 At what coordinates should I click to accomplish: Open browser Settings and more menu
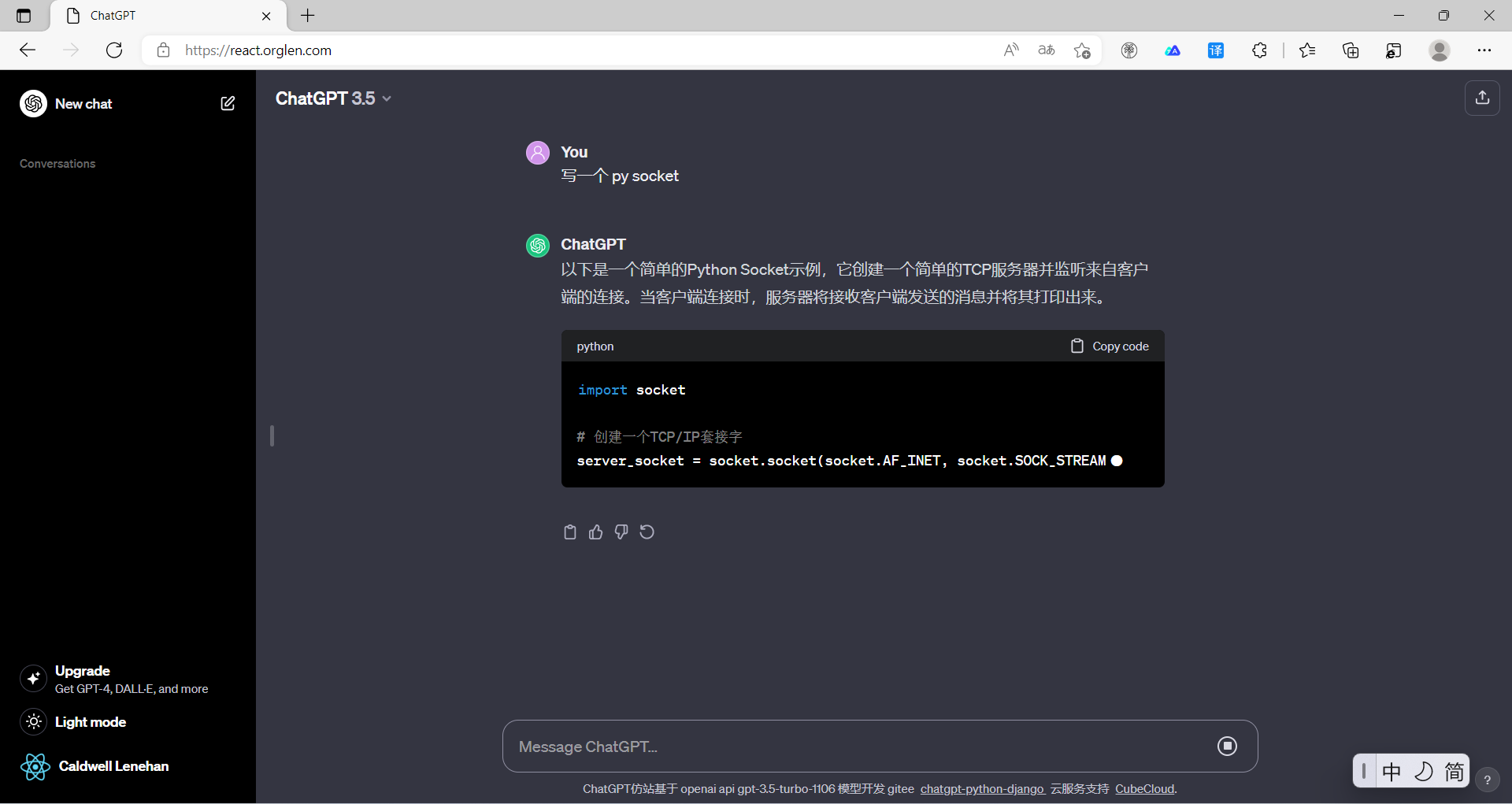pyautogui.click(x=1484, y=50)
